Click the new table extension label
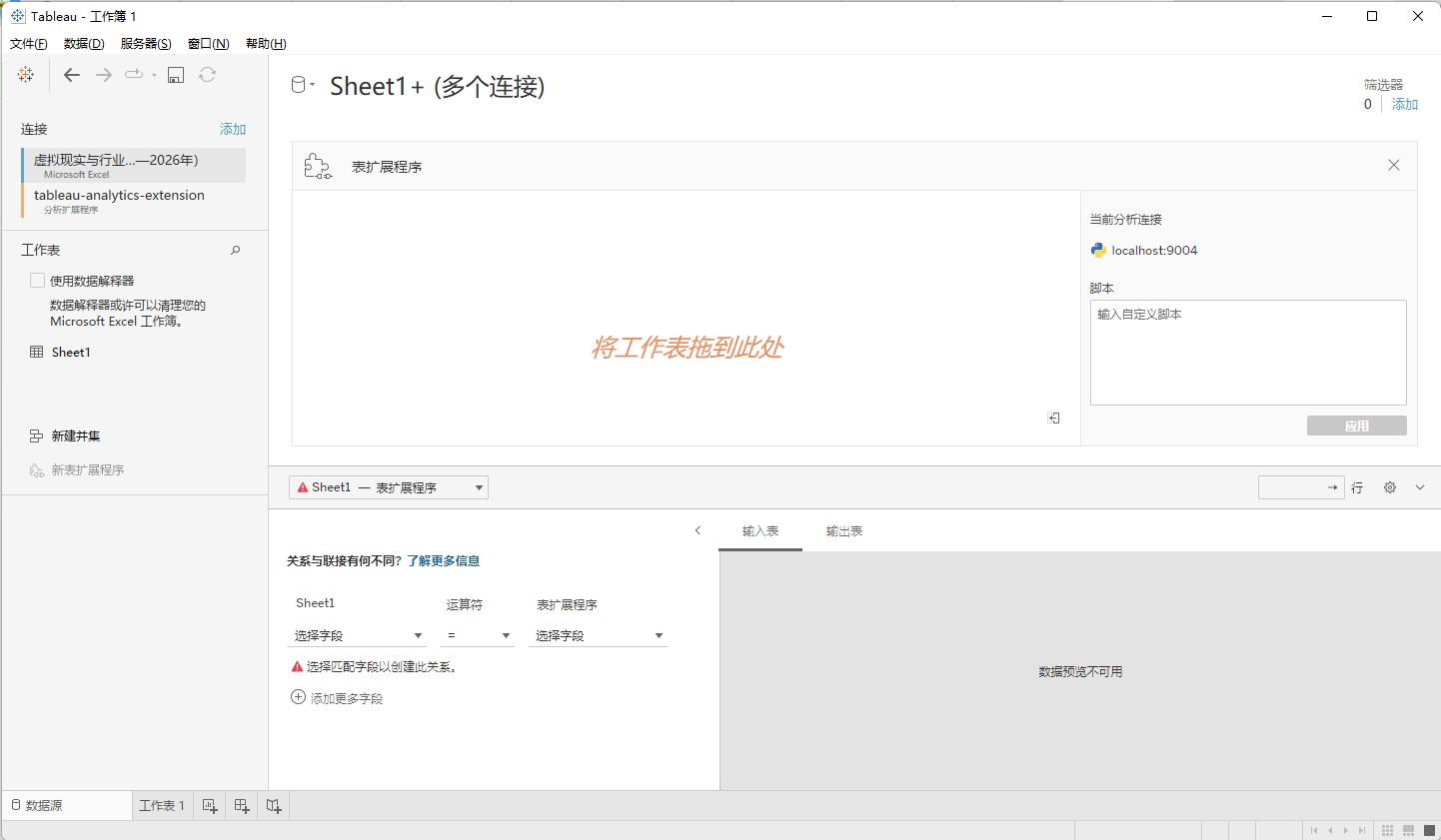Image resolution: width=1441 pixels, height=840 pixels. [x=88, y=470]
